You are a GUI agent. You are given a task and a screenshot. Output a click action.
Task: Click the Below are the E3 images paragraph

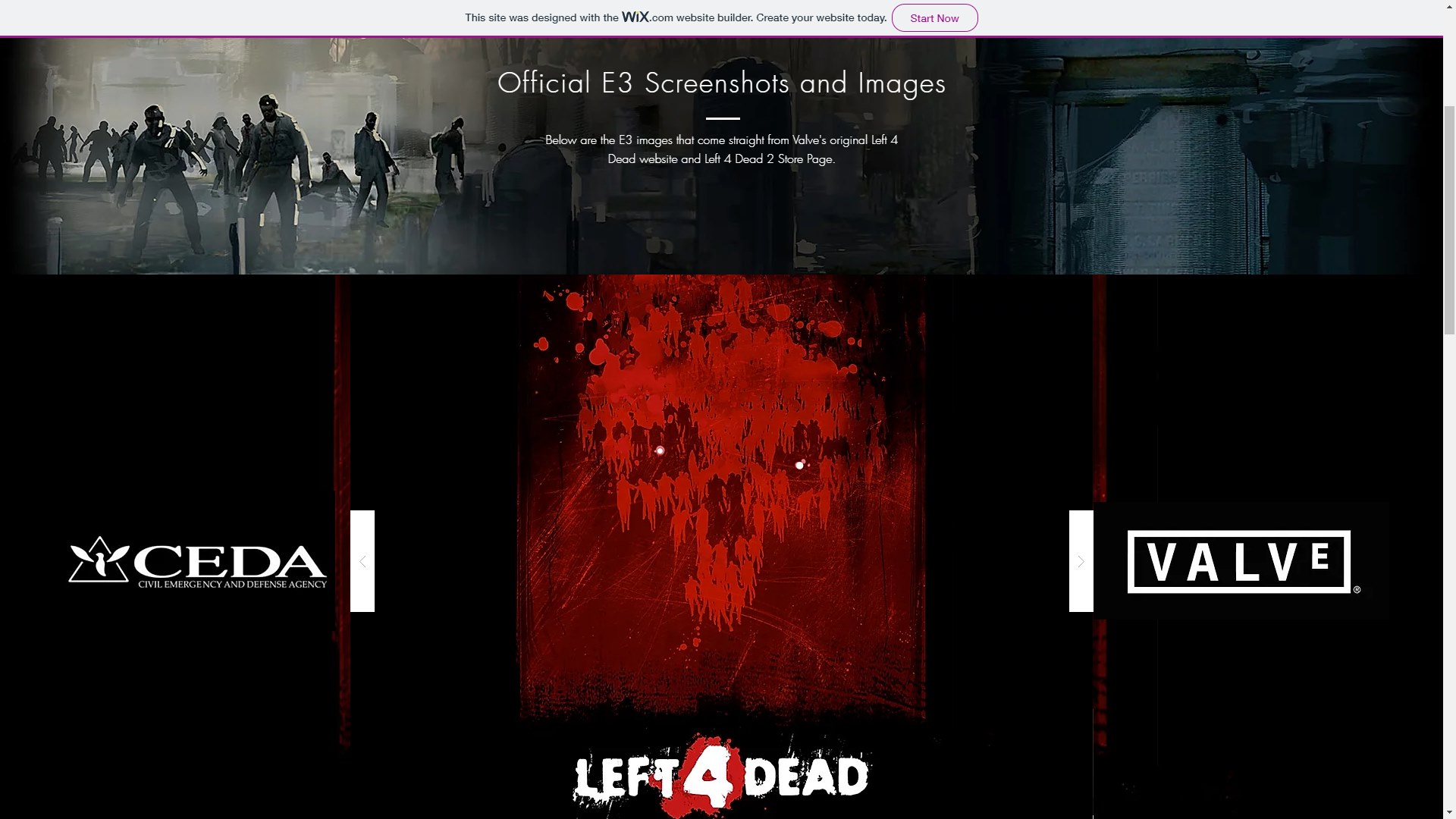[721, 149]
